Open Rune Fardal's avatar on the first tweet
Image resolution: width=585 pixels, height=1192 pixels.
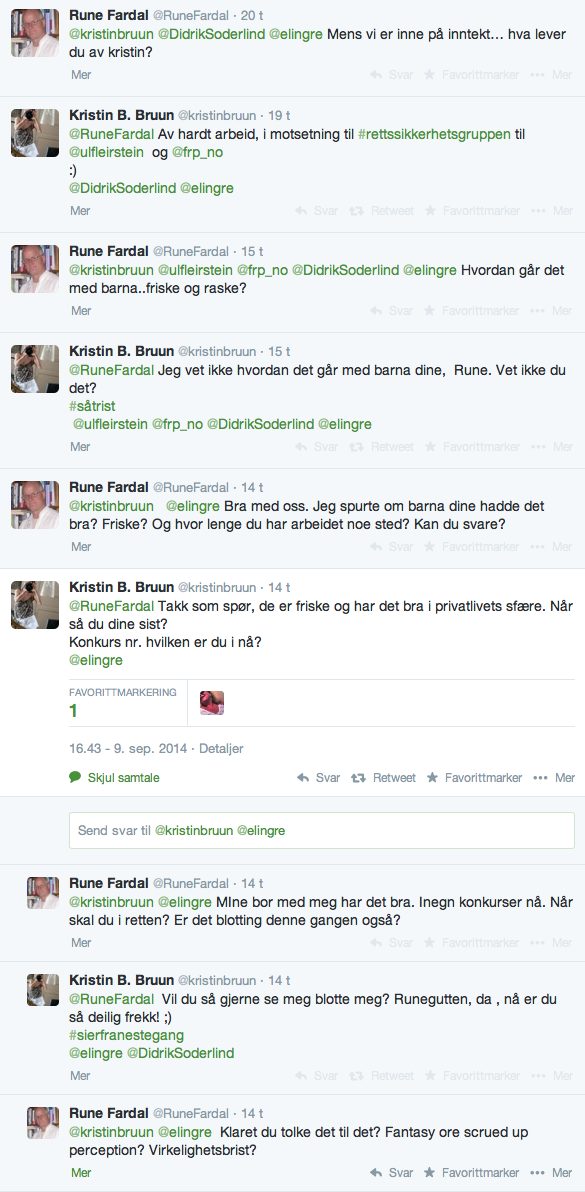[35, 33]
